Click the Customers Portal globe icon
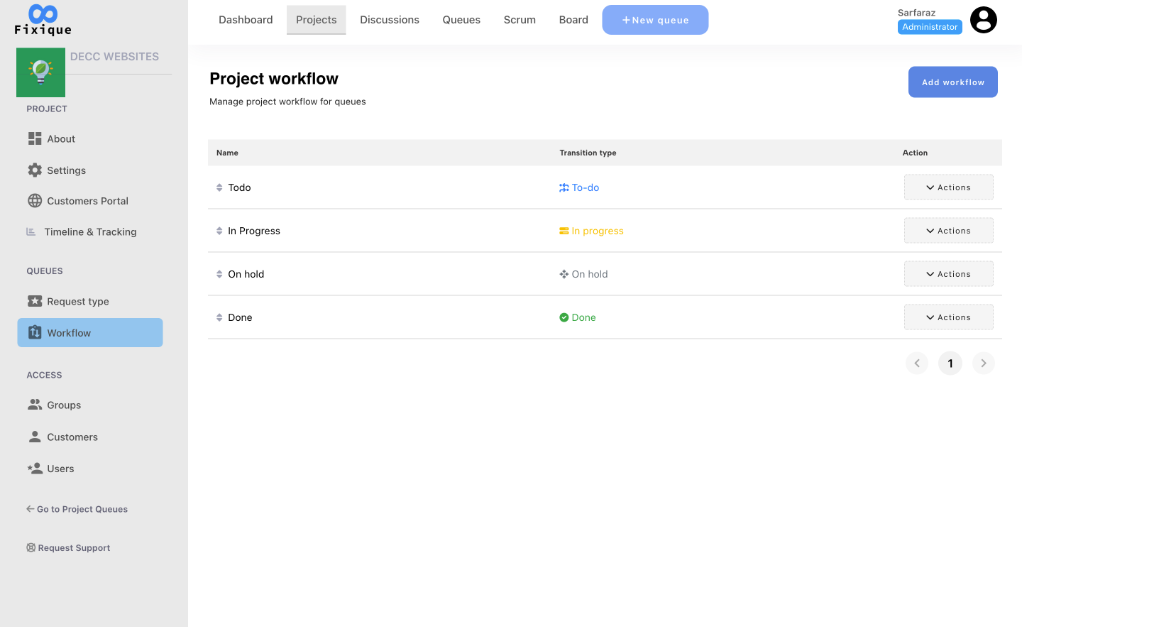Screen dimensions: 1153x627 (x=34, y=201)
